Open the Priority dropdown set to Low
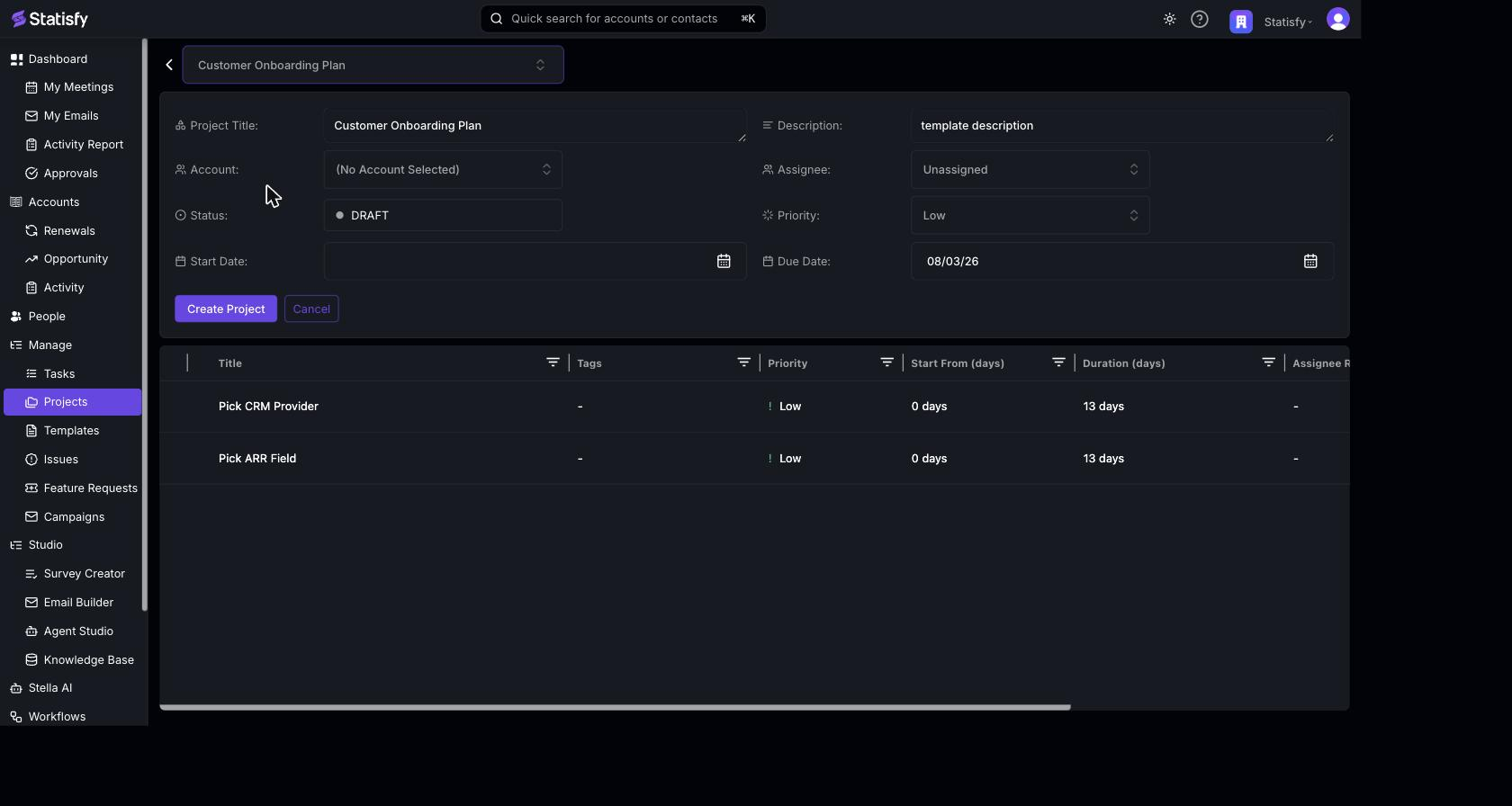This screenshot has width=1512, height=806. coord(1030,216)
